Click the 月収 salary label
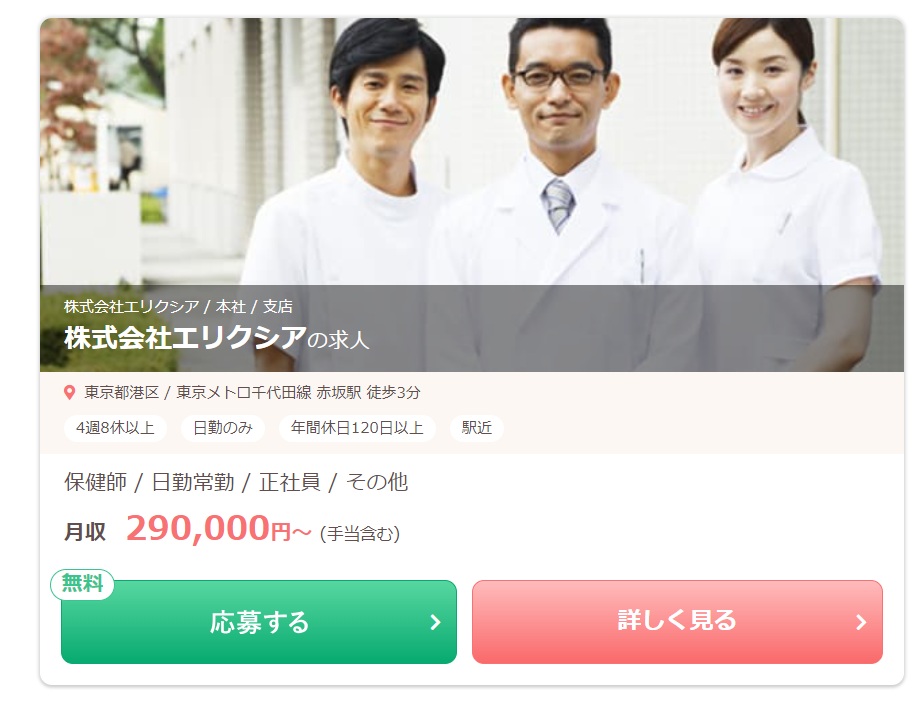The height and width of the screenshot is (706, 922). click(x=85, y=531)
